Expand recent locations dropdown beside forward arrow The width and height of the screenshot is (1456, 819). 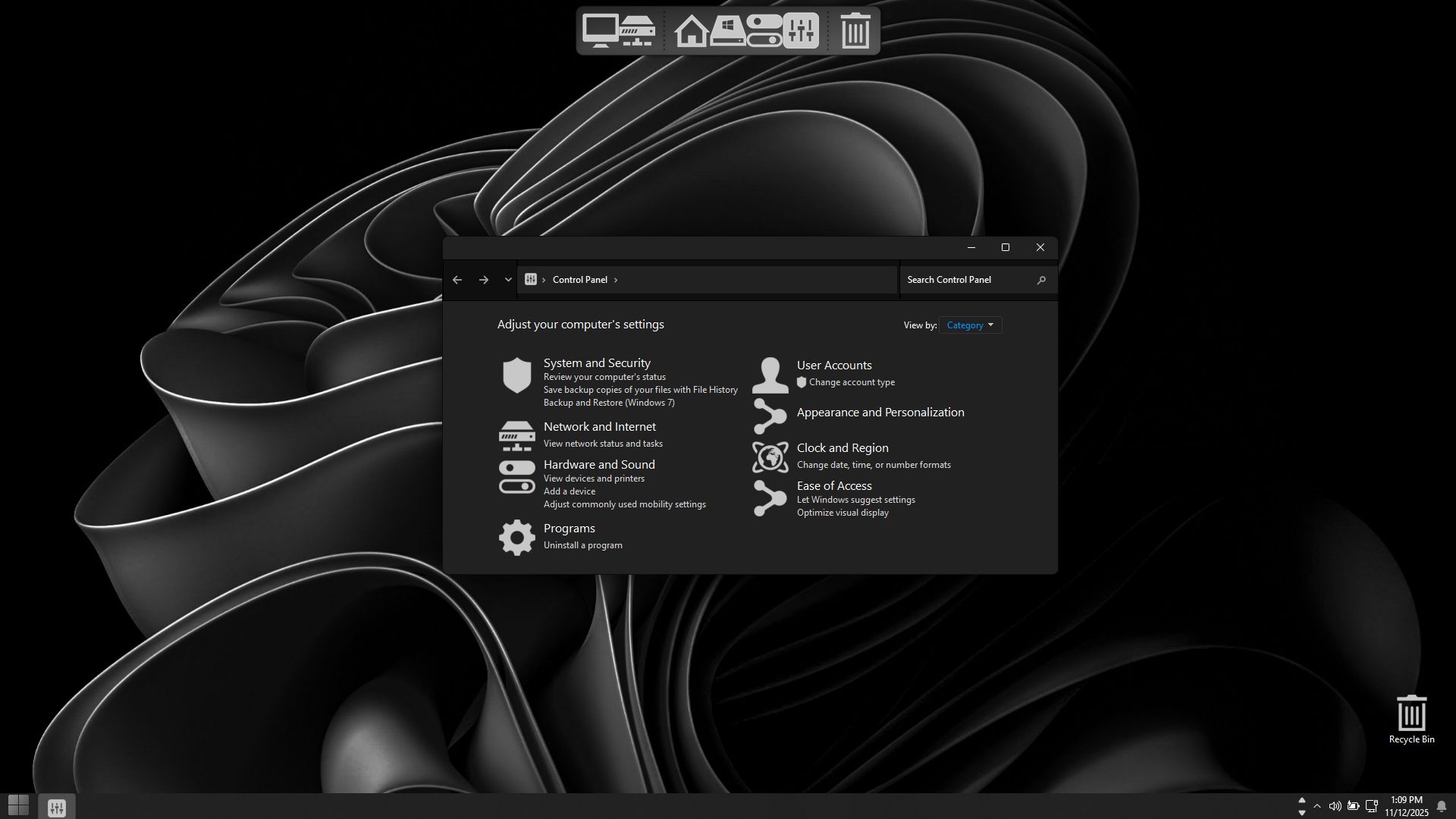(x=508, y=280)
